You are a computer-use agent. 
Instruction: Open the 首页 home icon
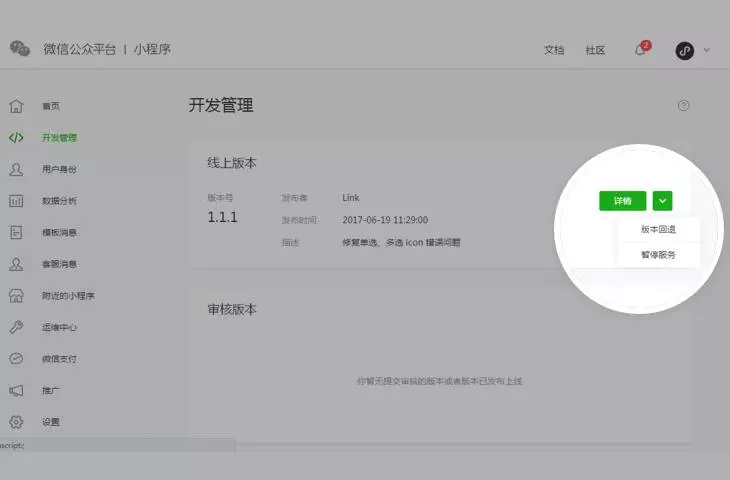coord(16,106)
